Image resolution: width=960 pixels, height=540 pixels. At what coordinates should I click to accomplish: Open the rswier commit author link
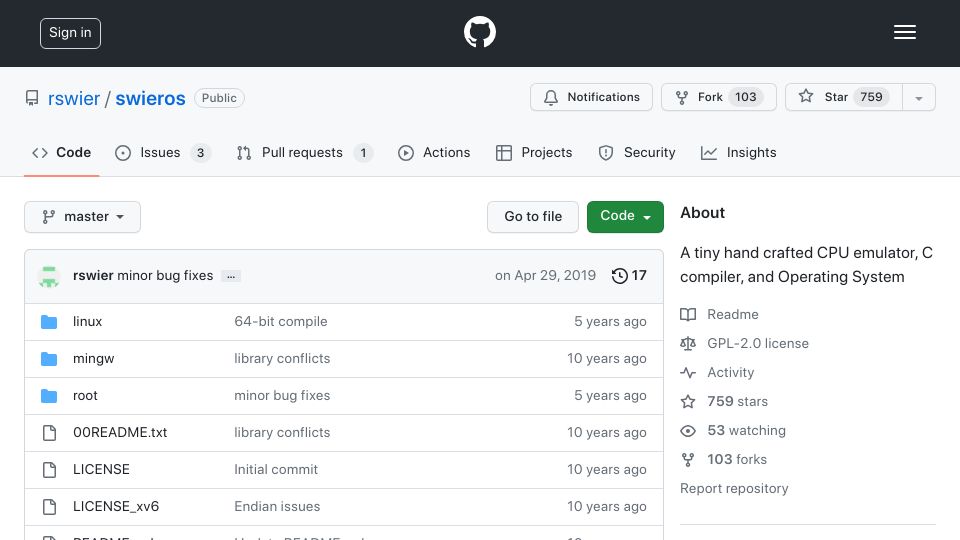(93, 276)
